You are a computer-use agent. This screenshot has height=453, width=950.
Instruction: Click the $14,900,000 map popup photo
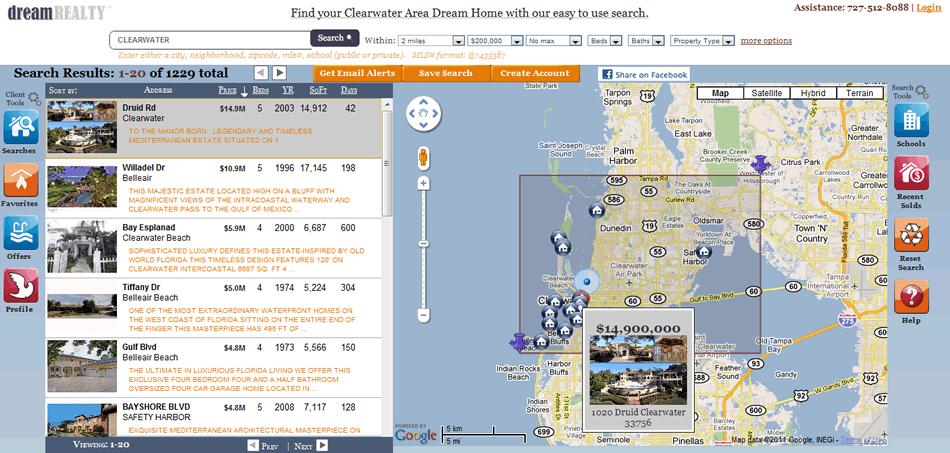click(x=638, y=370)
